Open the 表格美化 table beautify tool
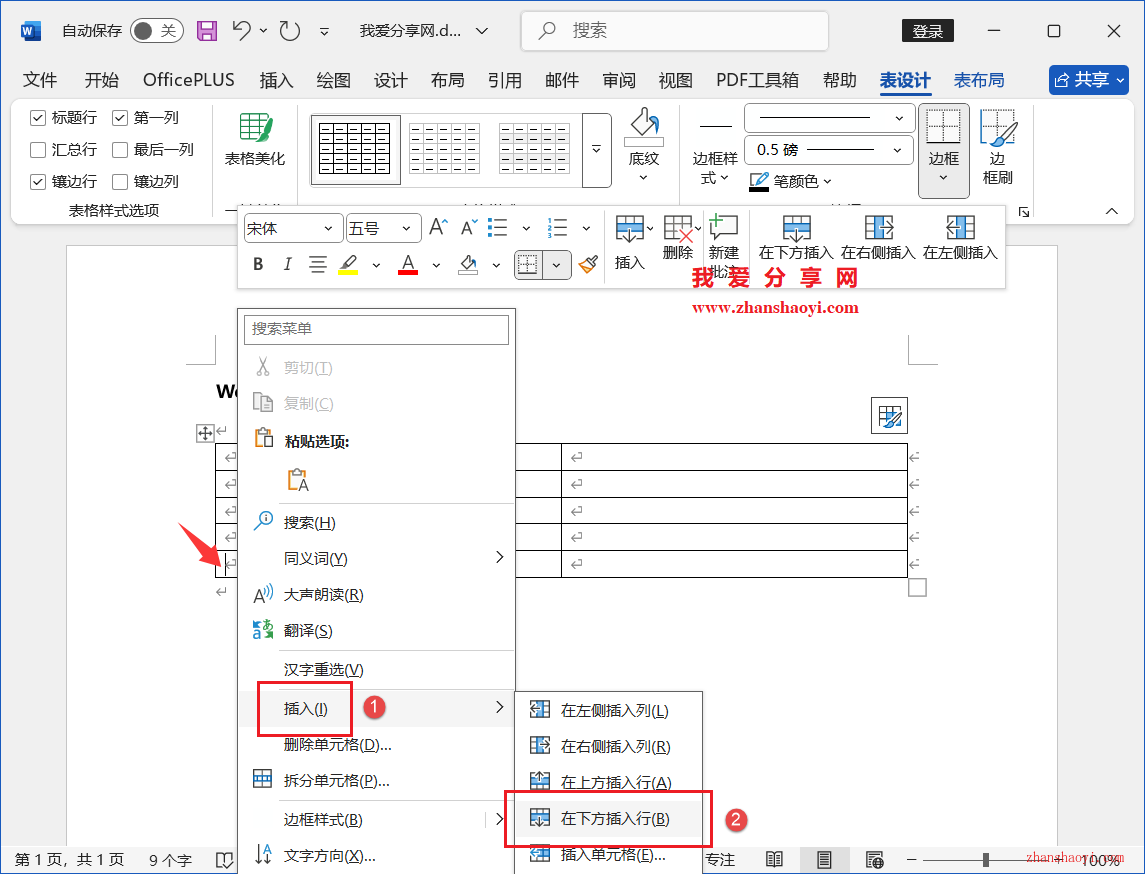This screenshot has width=1145, height=874. 255,140
